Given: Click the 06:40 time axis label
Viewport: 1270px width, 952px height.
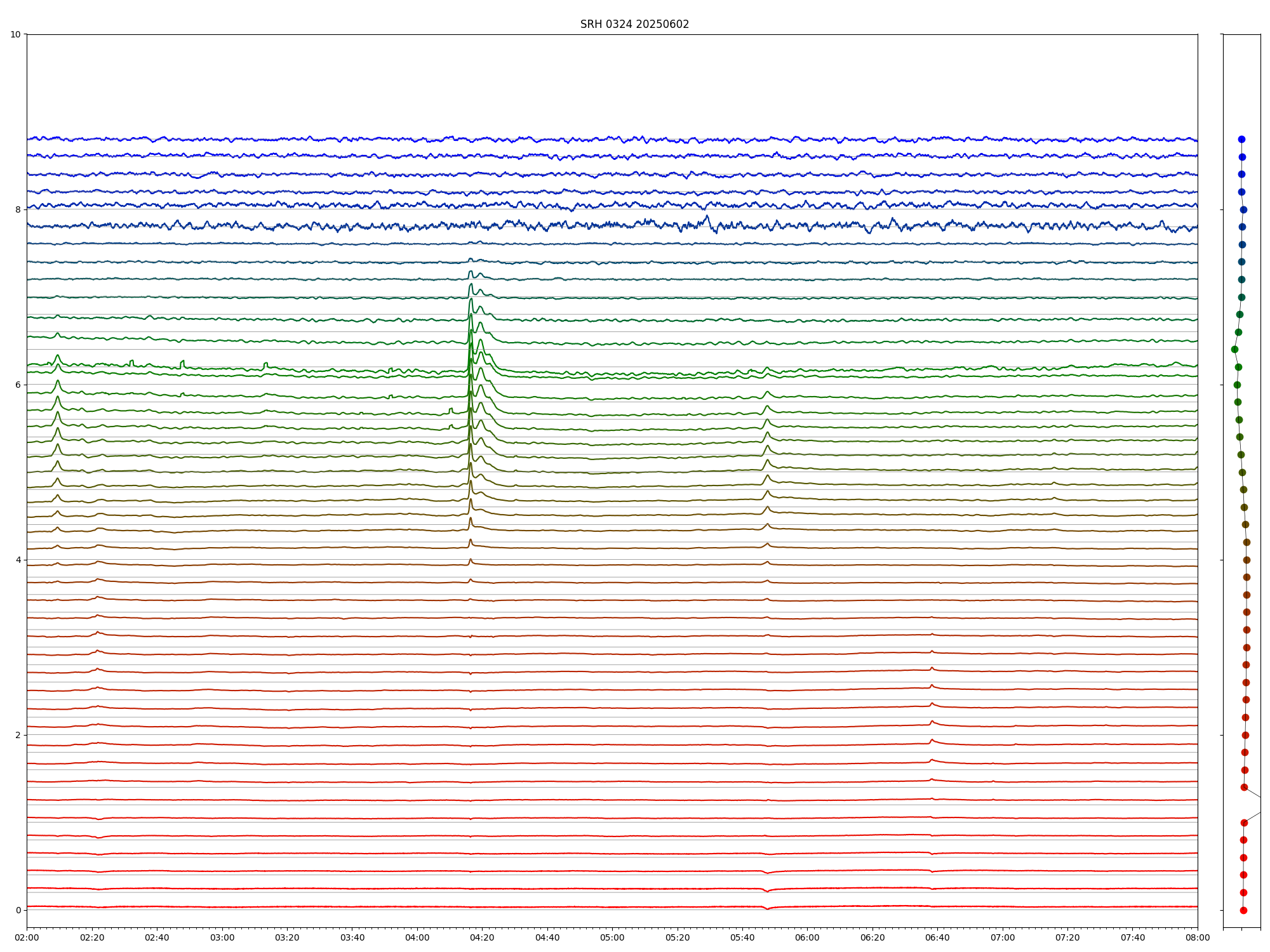Looking at the screenshot, I should tap(937, 937).
